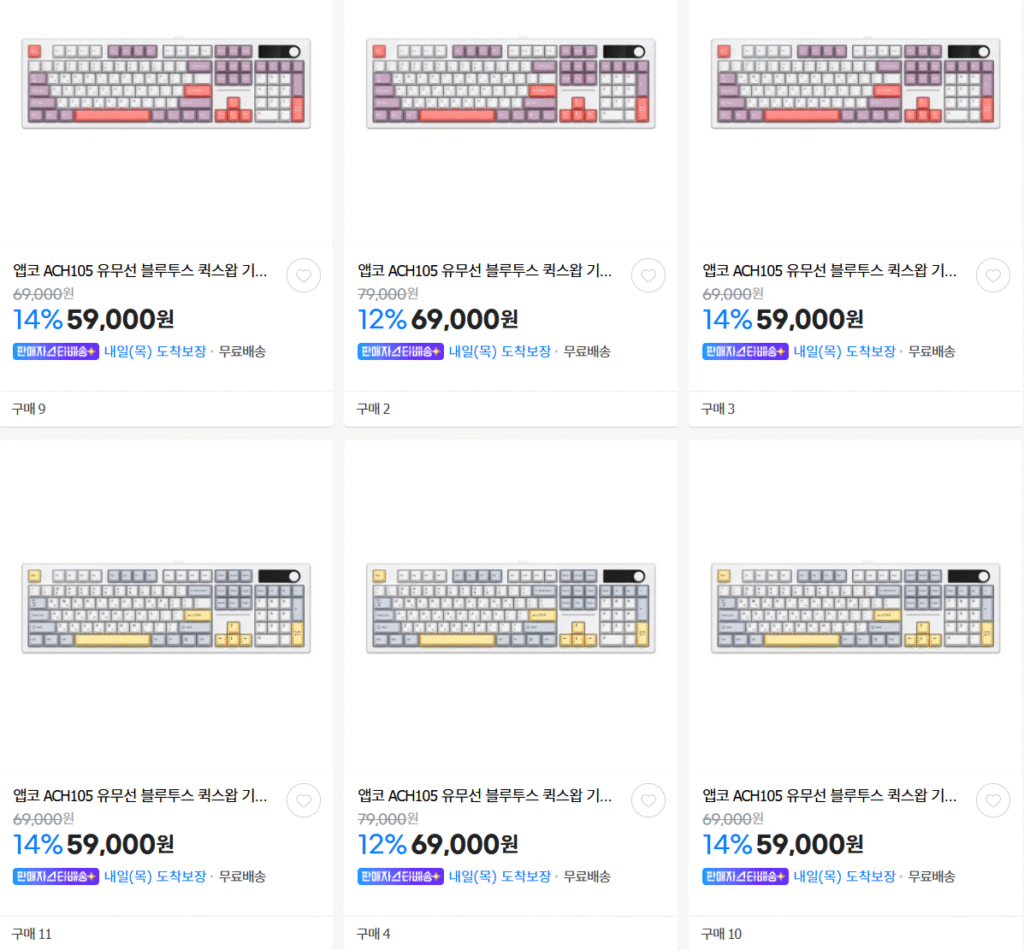Like the yellow keyboard showing 구매 10
The width and height of the screenshot is (1024, 950).
click(993, 800)
